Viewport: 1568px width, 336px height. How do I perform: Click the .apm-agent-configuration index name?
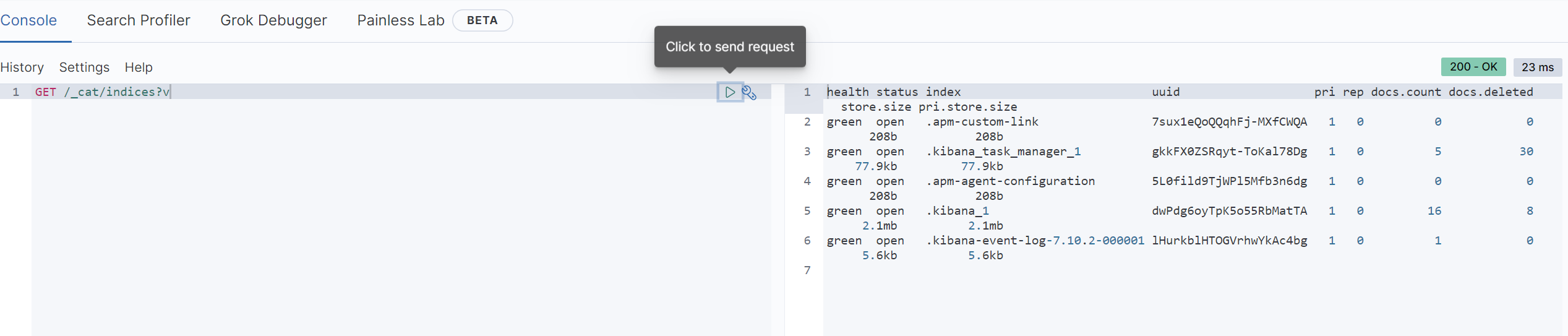[1010, 181]
